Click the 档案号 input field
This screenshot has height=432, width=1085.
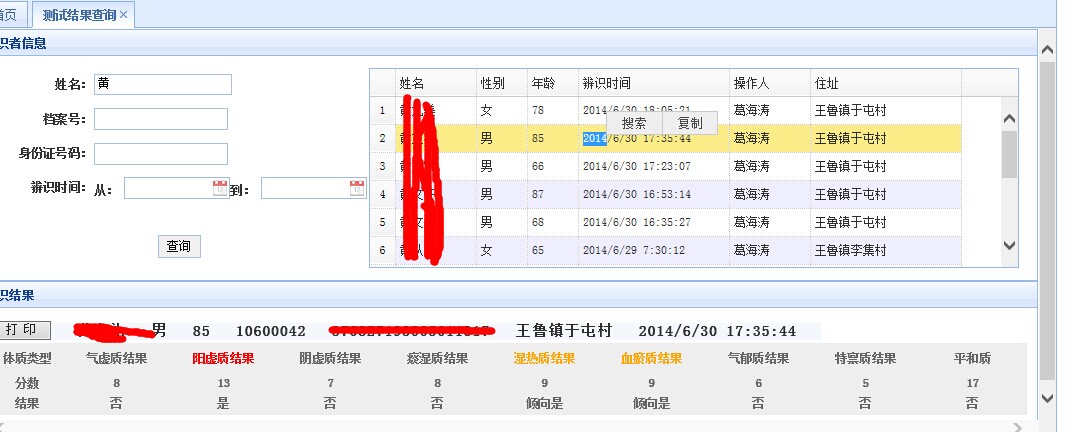[160, 119]
